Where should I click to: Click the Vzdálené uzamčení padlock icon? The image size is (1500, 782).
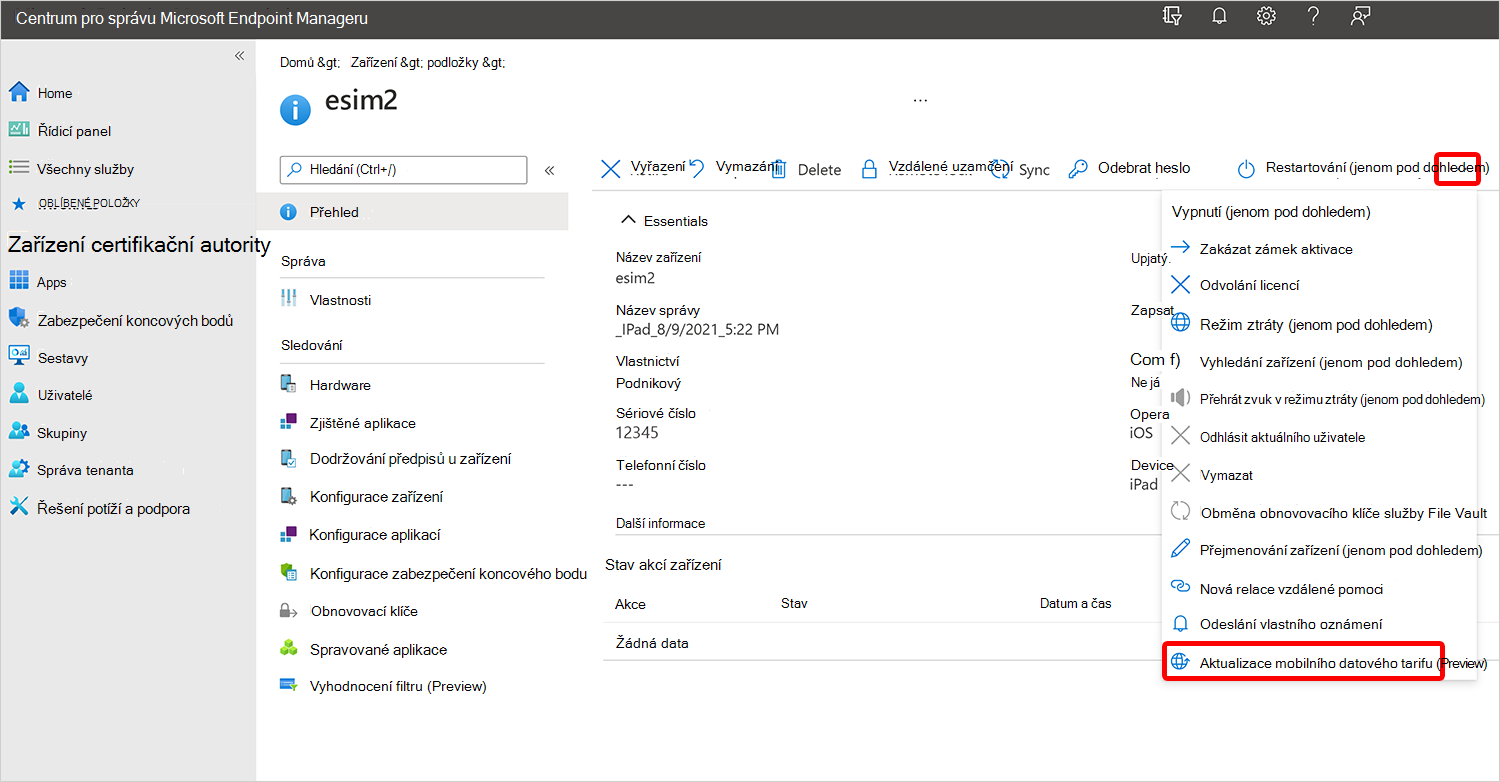pos(869,169)
